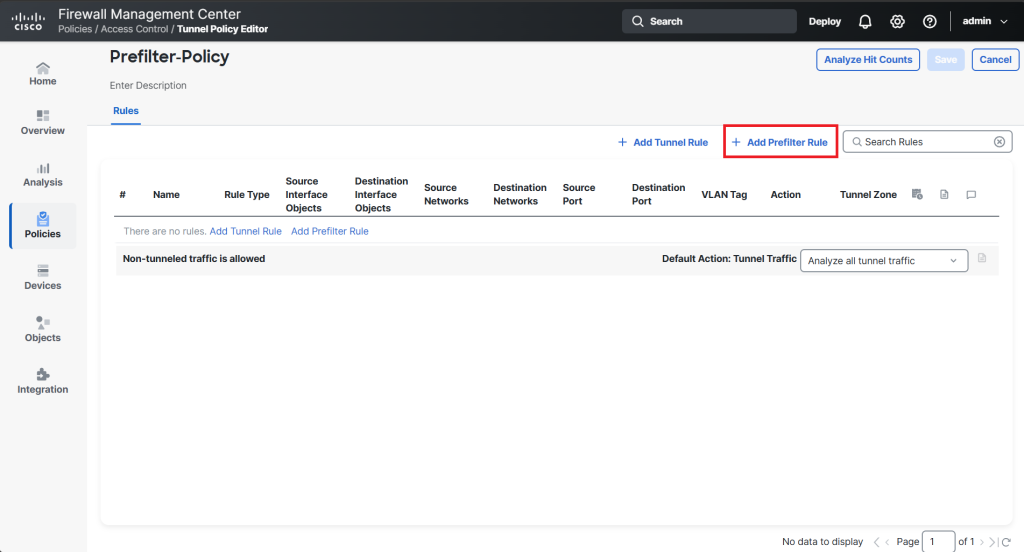Open the admin user dropdown
Screen dimensions: 1024x552
click(985, 22)
